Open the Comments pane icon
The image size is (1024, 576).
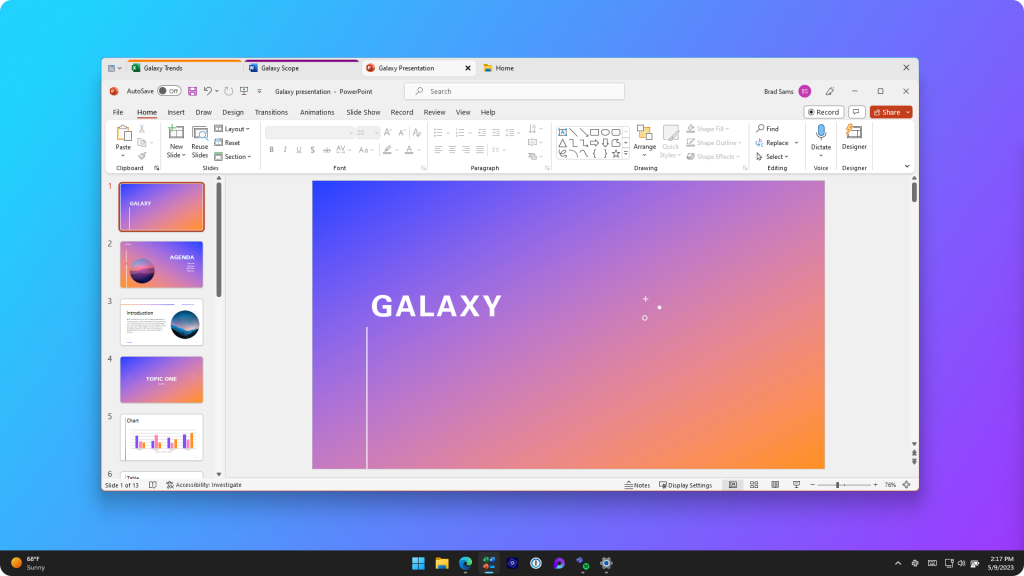(x=856, y=112)
